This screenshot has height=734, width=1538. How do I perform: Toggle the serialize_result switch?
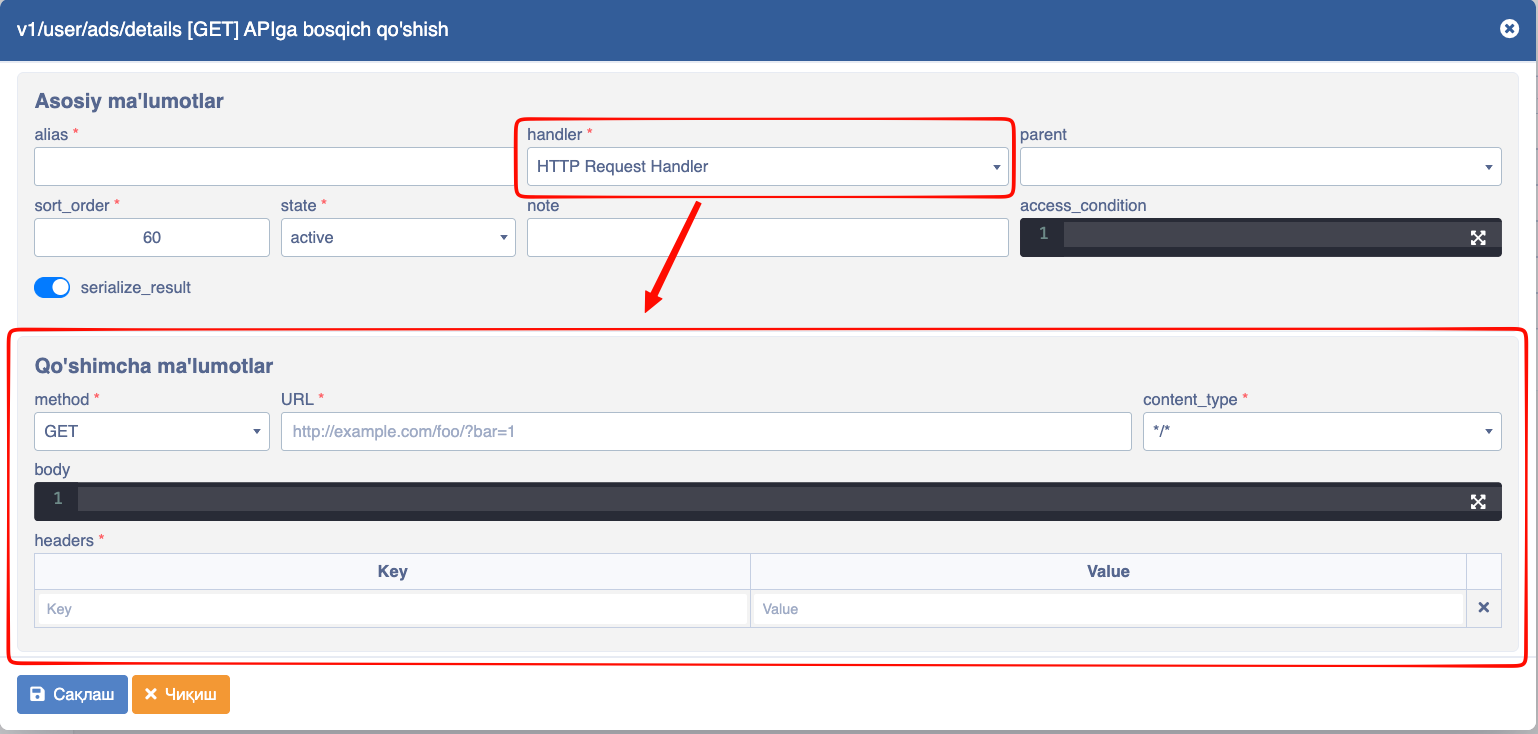coord(52,287)
